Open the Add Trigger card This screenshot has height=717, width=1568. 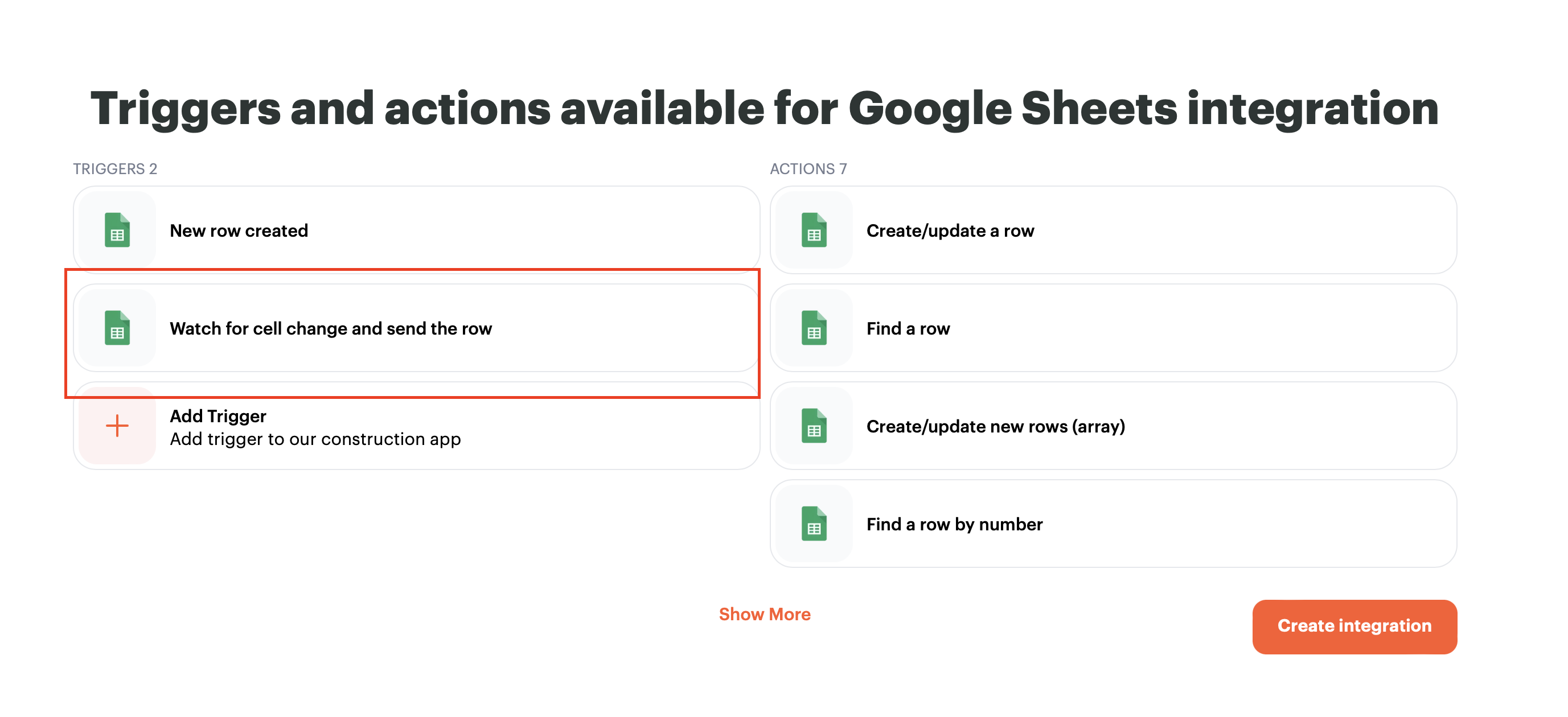(416, 426)
